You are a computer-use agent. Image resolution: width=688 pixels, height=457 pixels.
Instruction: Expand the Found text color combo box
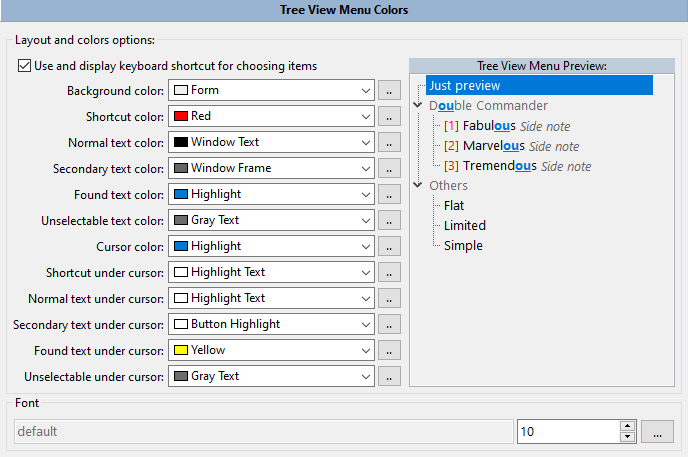pyautogui.click(x=271, y=194)
